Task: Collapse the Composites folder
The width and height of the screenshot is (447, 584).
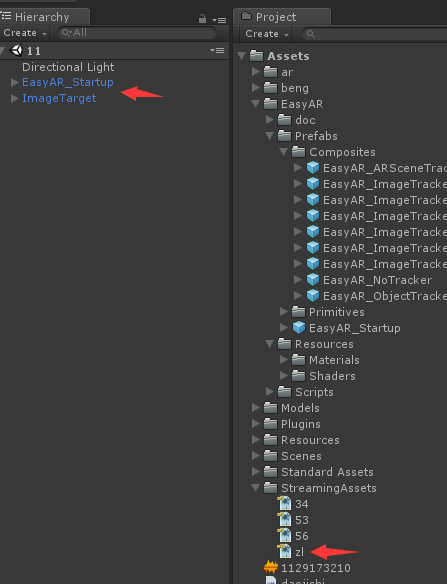Action: click(x=283, y=152)
